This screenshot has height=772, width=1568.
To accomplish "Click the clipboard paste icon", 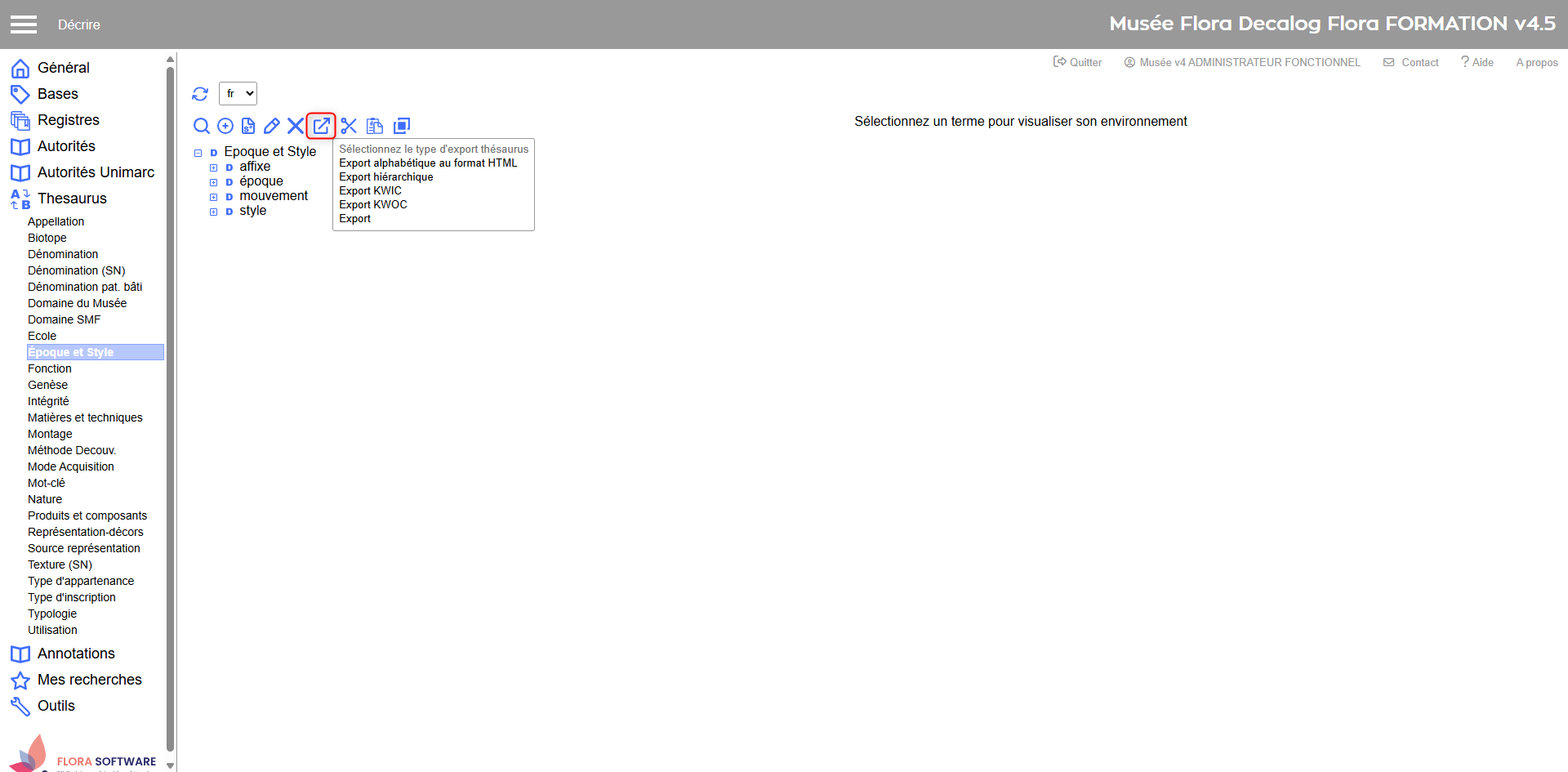I will click(375, 126).
